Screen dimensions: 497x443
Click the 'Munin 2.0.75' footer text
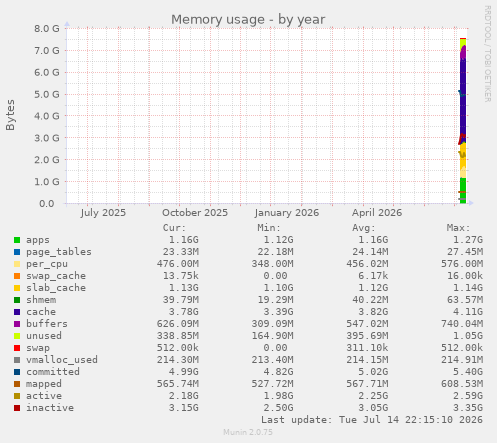(x=248, y=432)
